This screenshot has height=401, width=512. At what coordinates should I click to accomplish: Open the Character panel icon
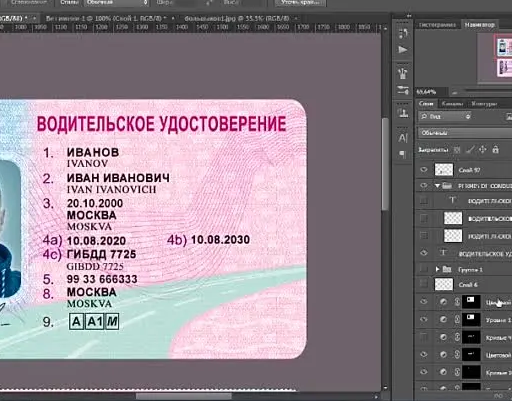click(x=403, y=138)
